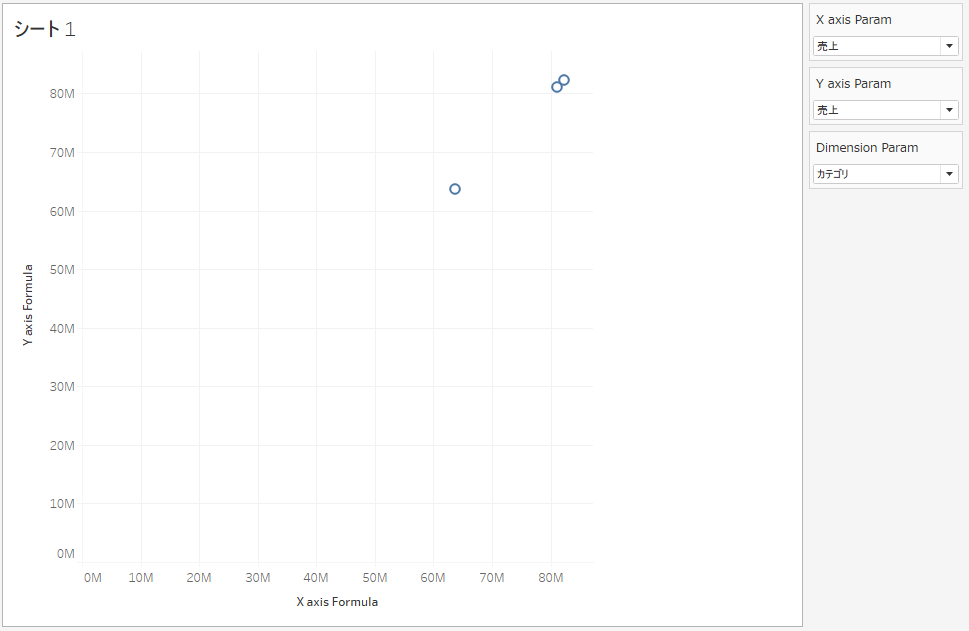Click the シート1 sheet title

pos(44,30)
